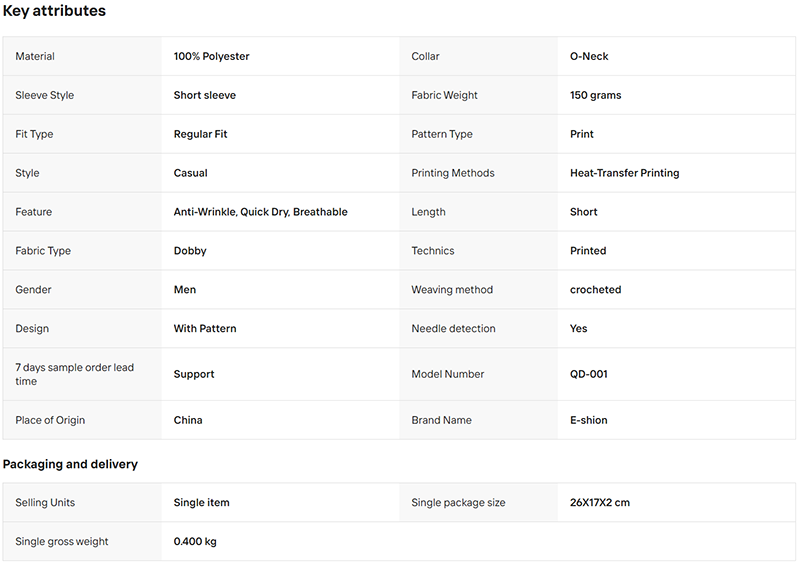Click the 150 grams fabric weight
Viewport: 800px width, 565px height.
595,95
